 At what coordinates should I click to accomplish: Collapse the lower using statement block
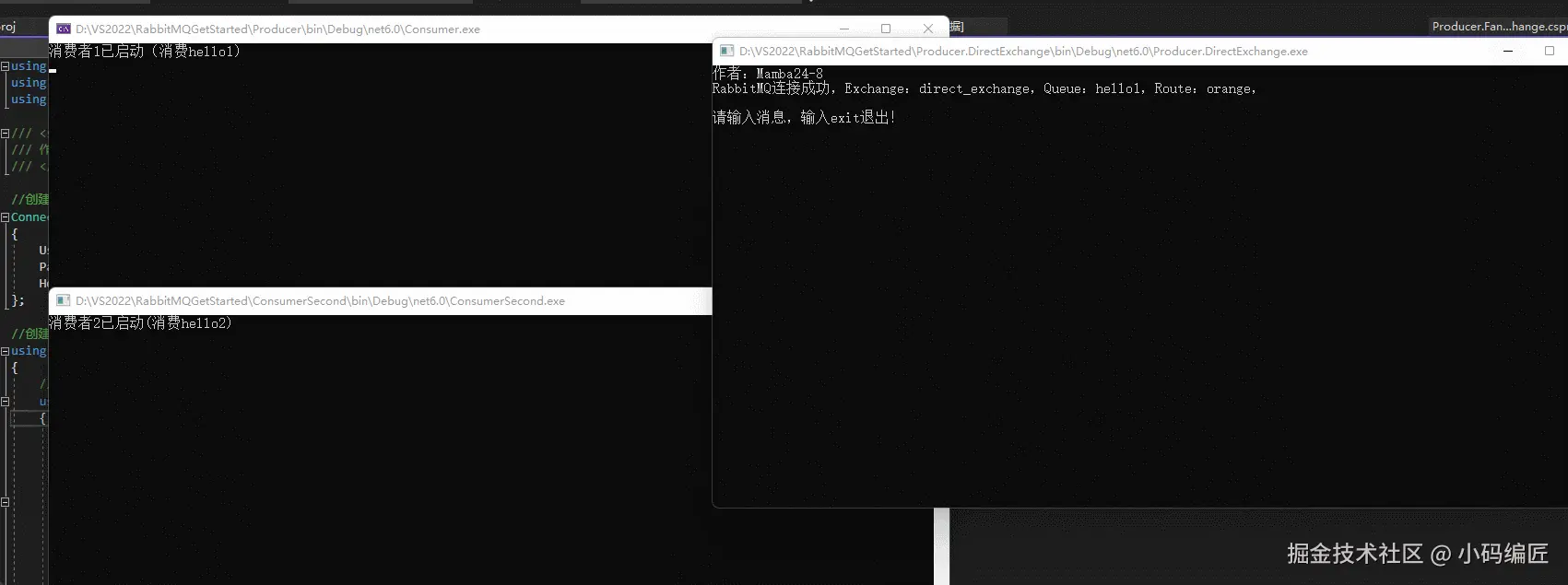[x=5, y=351]
